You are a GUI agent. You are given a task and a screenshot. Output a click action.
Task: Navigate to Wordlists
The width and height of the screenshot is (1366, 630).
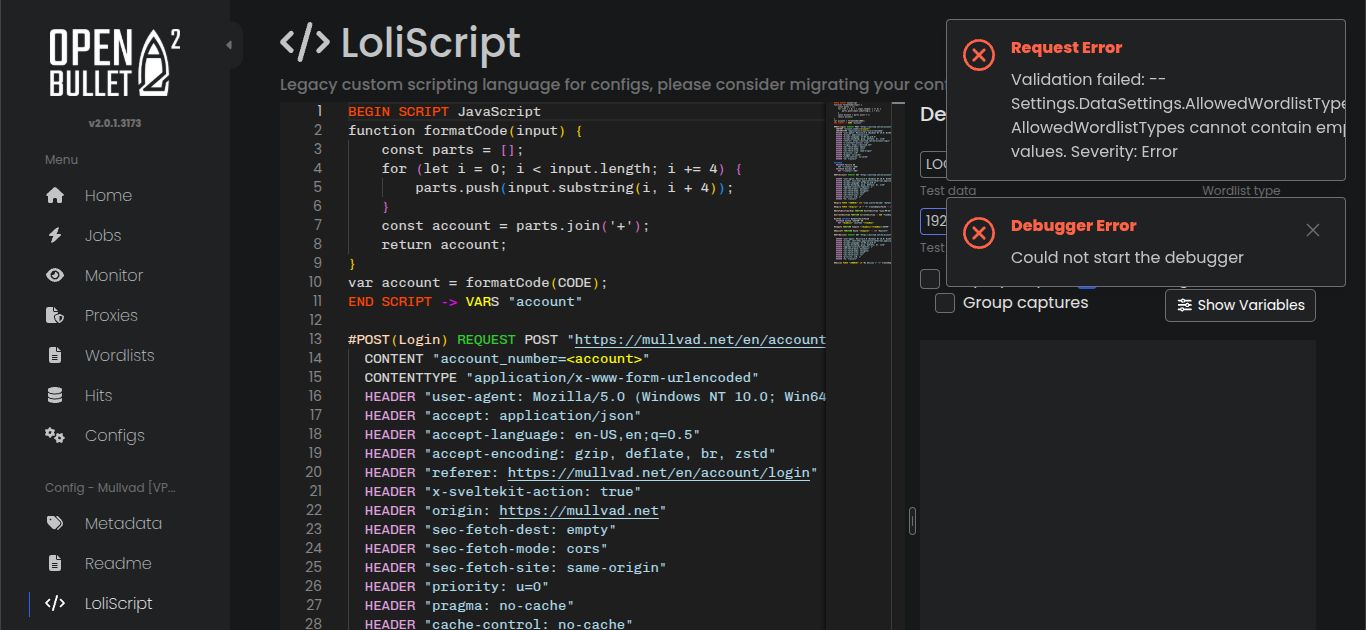120,355
